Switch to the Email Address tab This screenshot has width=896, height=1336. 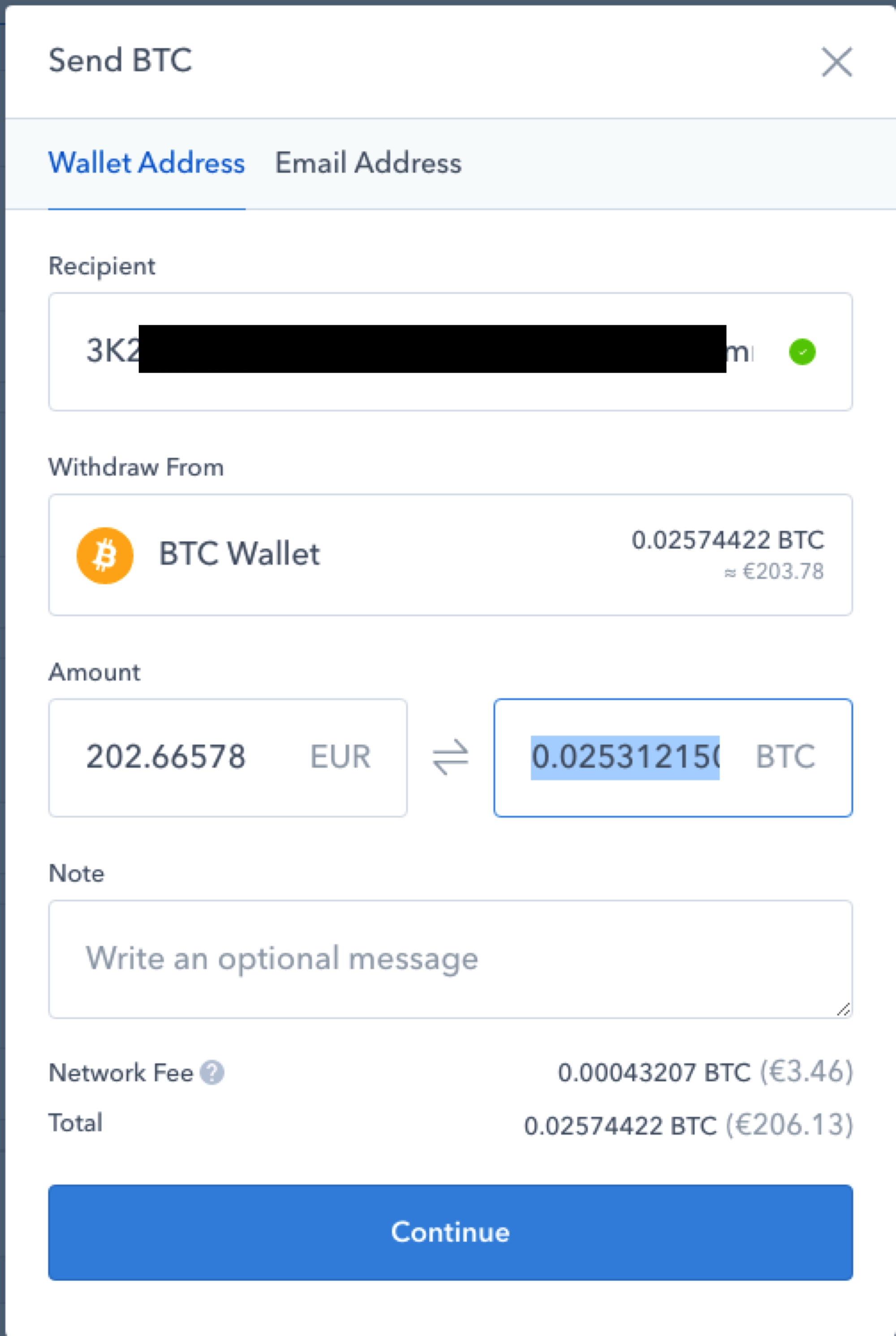point(369,163)
